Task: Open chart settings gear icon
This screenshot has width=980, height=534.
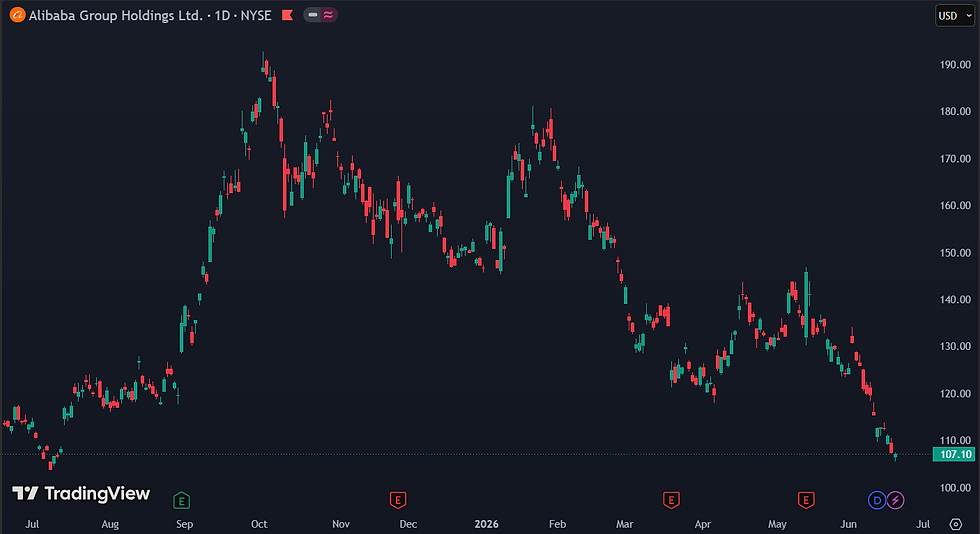Action: 956,524
